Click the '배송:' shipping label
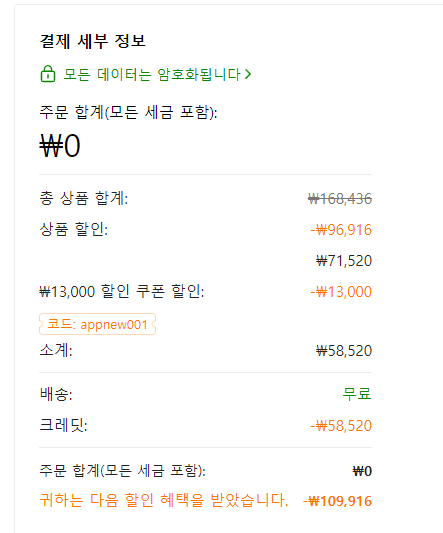 (x=56, y=394)
